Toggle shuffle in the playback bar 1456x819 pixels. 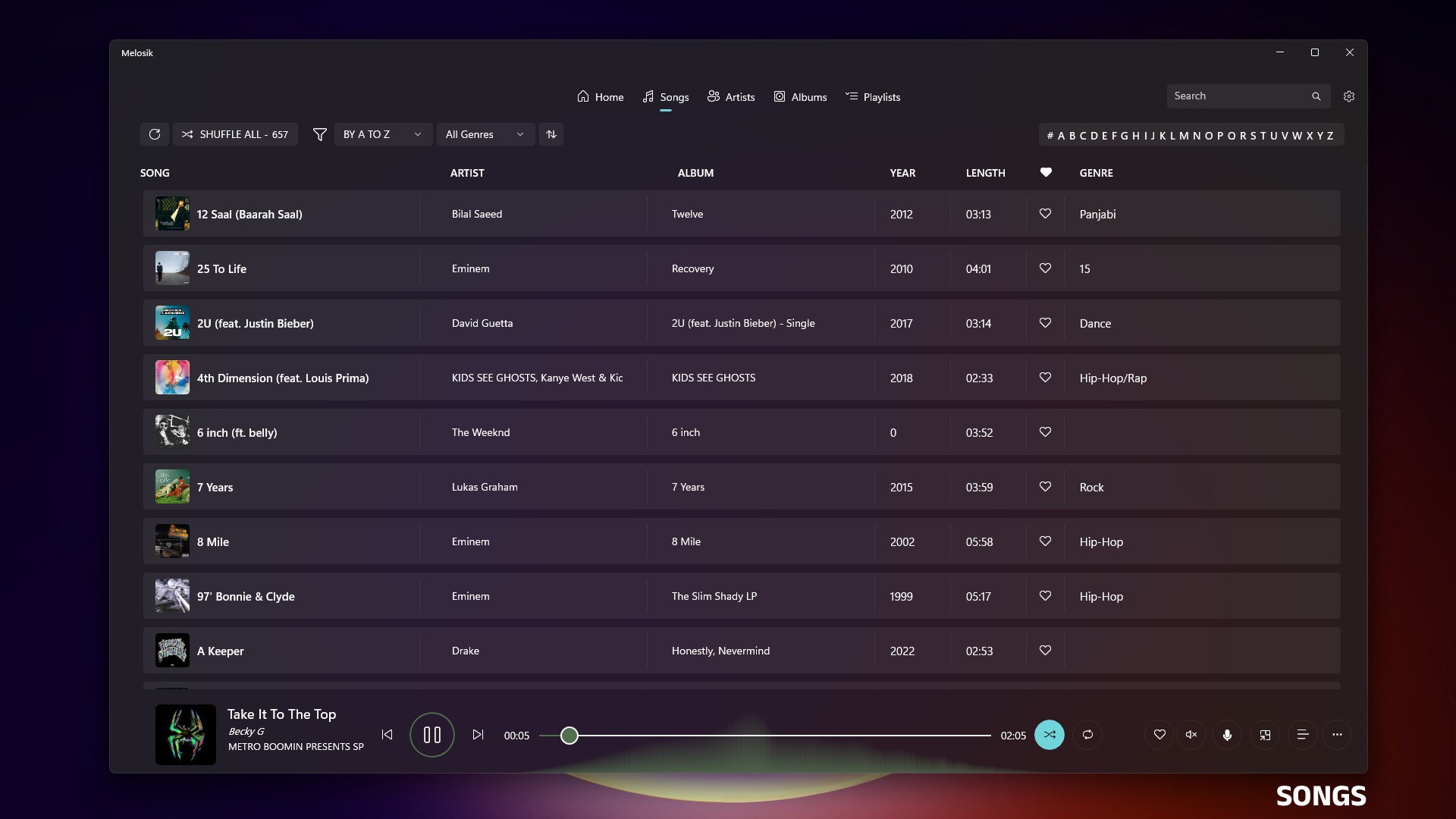1050,735
